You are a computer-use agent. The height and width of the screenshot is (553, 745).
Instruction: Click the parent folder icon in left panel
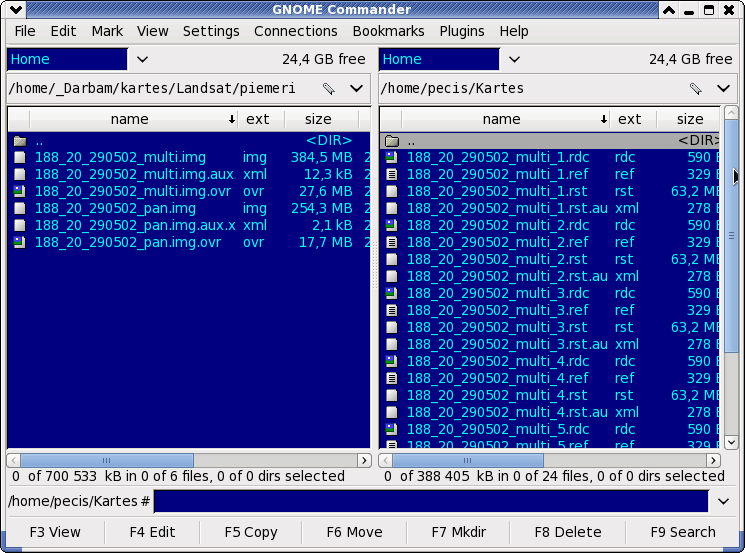[20, 141]
